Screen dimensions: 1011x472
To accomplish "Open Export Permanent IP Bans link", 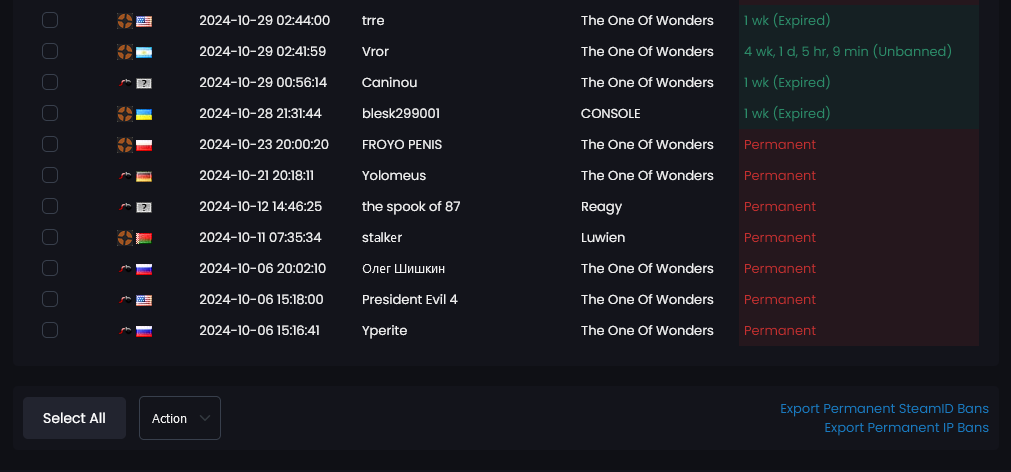I will [x=907, y=428].
